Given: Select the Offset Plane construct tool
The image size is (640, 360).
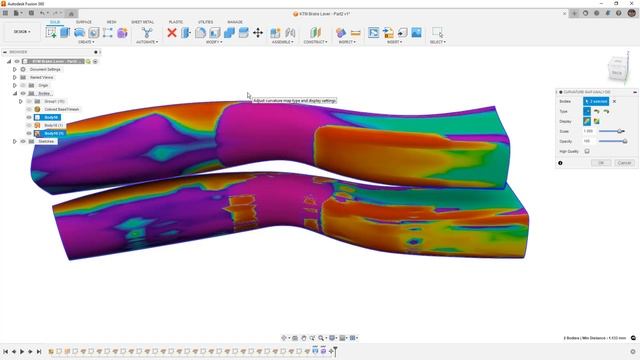Looking at the screenshot, I should tap(315, 33).
